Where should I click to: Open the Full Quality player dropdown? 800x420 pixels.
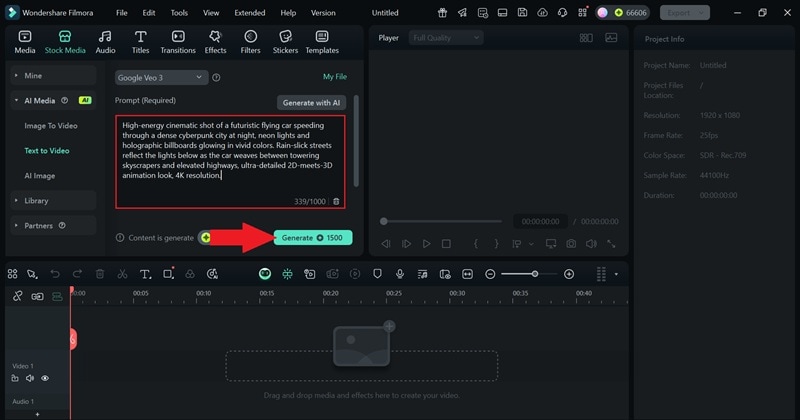point(446,38)
